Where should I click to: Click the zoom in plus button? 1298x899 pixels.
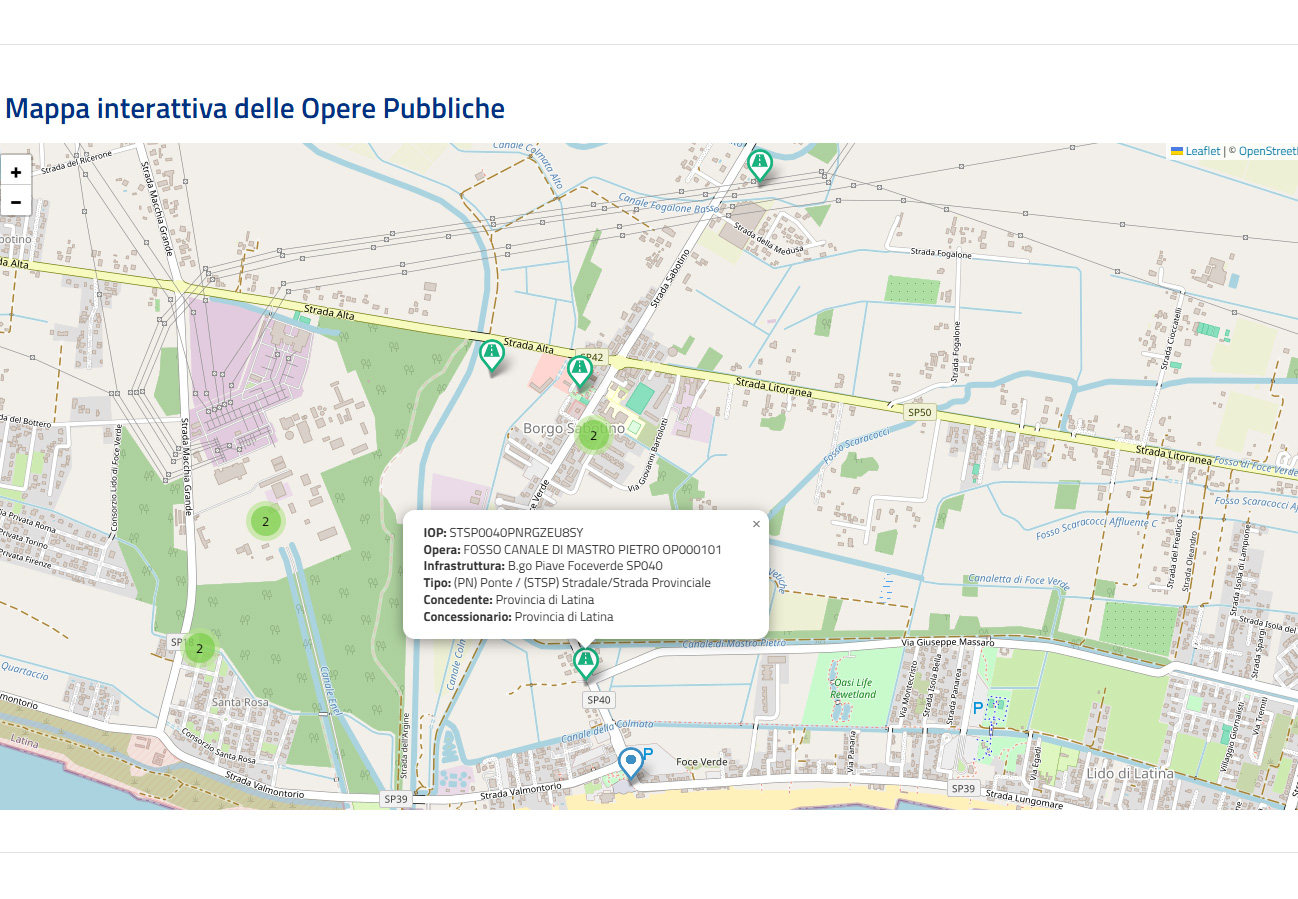point(16,171)
